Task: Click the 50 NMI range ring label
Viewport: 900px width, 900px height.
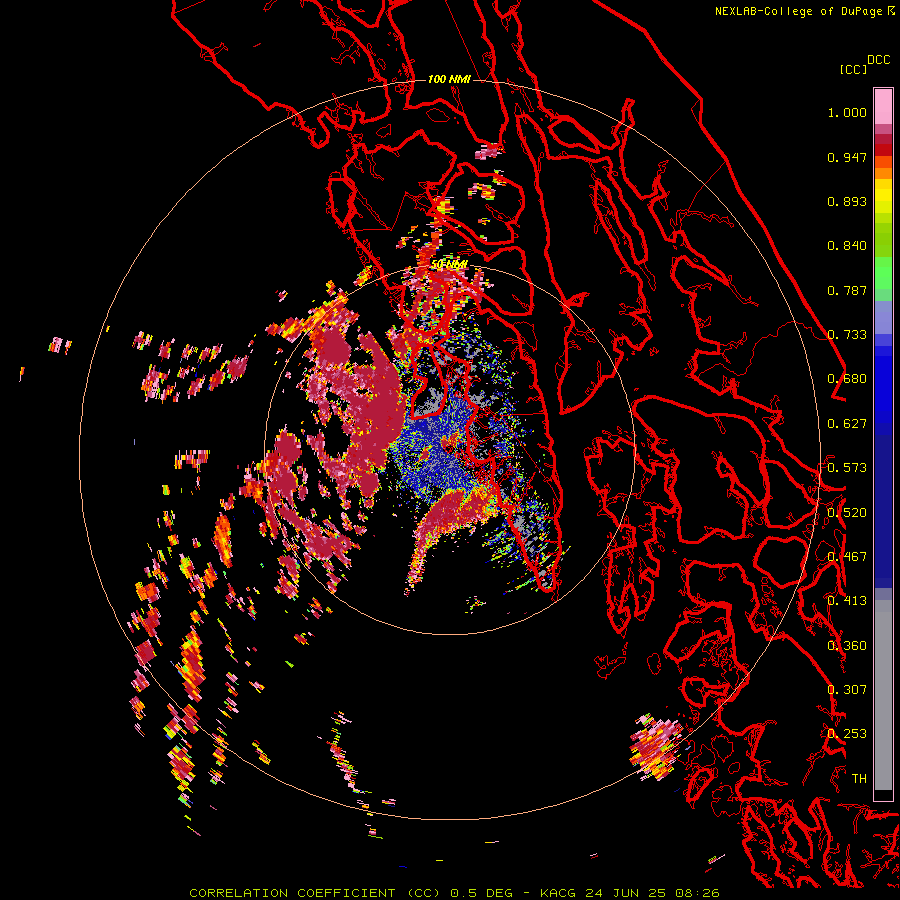Action: pyautogui.click(x=449, y=265)
